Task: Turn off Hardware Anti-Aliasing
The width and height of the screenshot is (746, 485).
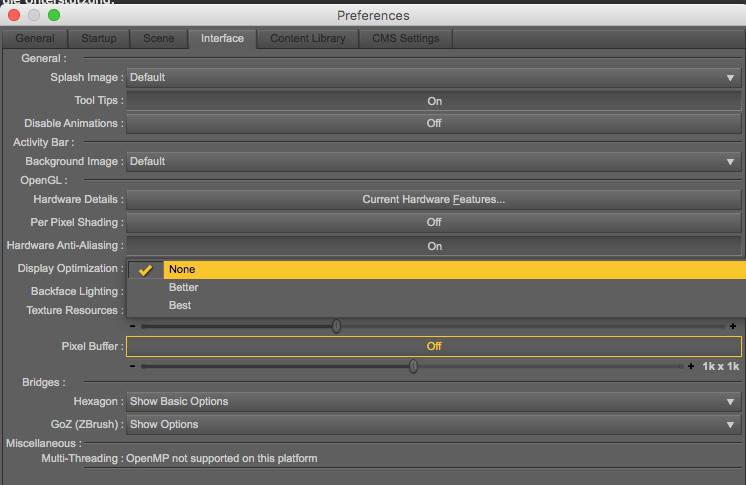Action: [434, 246]
